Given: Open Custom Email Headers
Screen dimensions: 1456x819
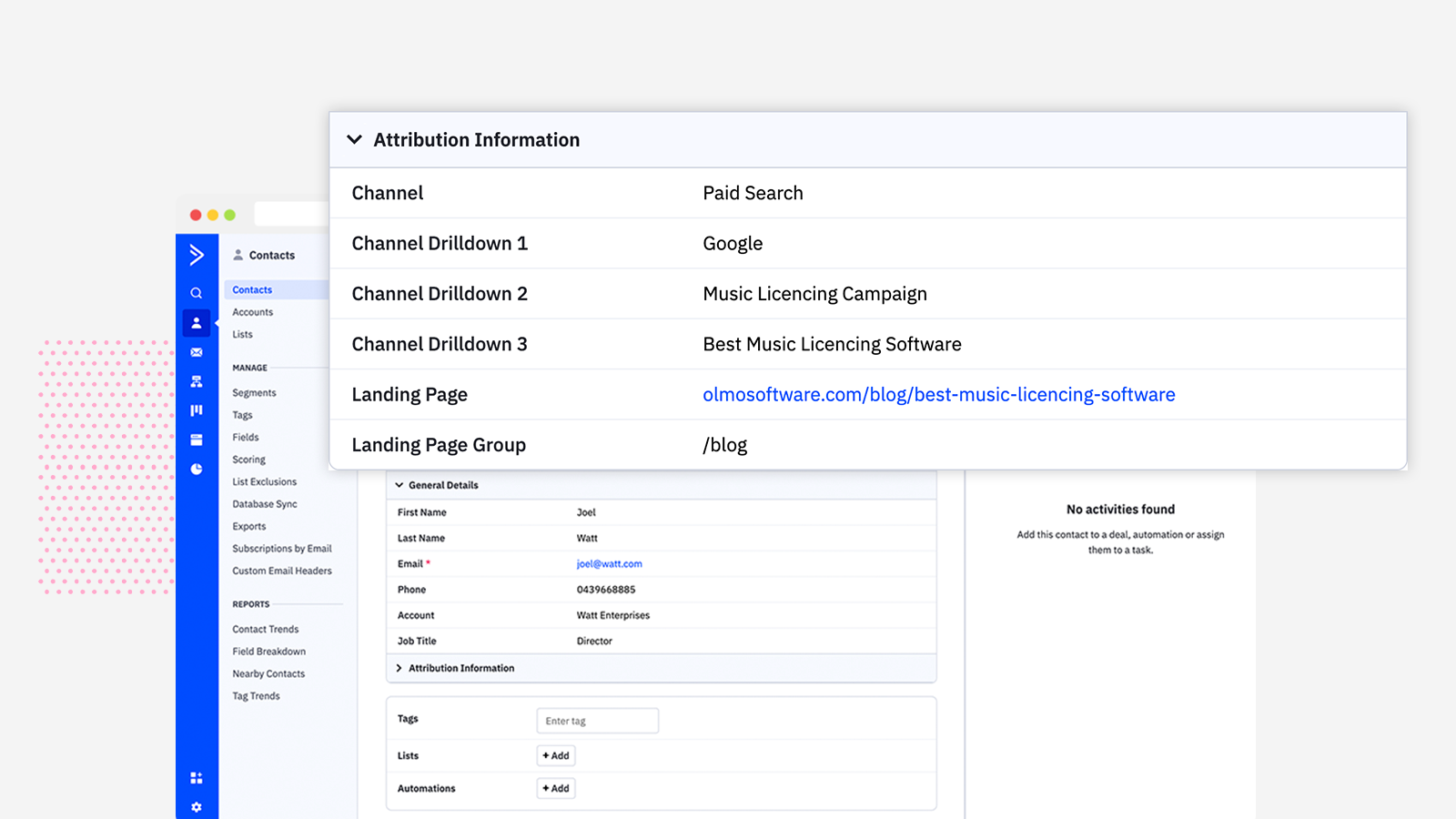Looking at the screenshot, I should coord(281,571).
